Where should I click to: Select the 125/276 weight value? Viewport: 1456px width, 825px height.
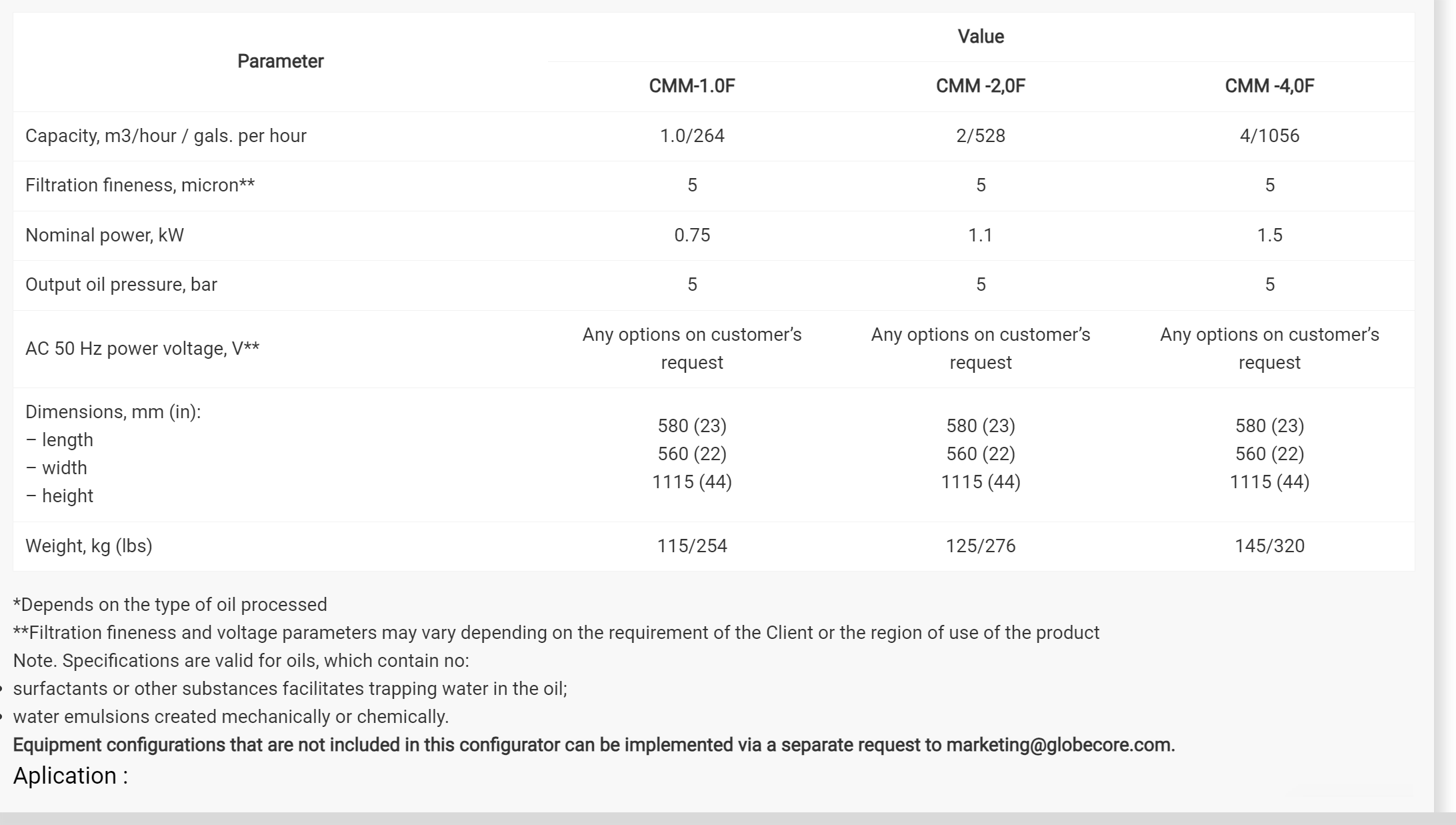coord(980,546)
